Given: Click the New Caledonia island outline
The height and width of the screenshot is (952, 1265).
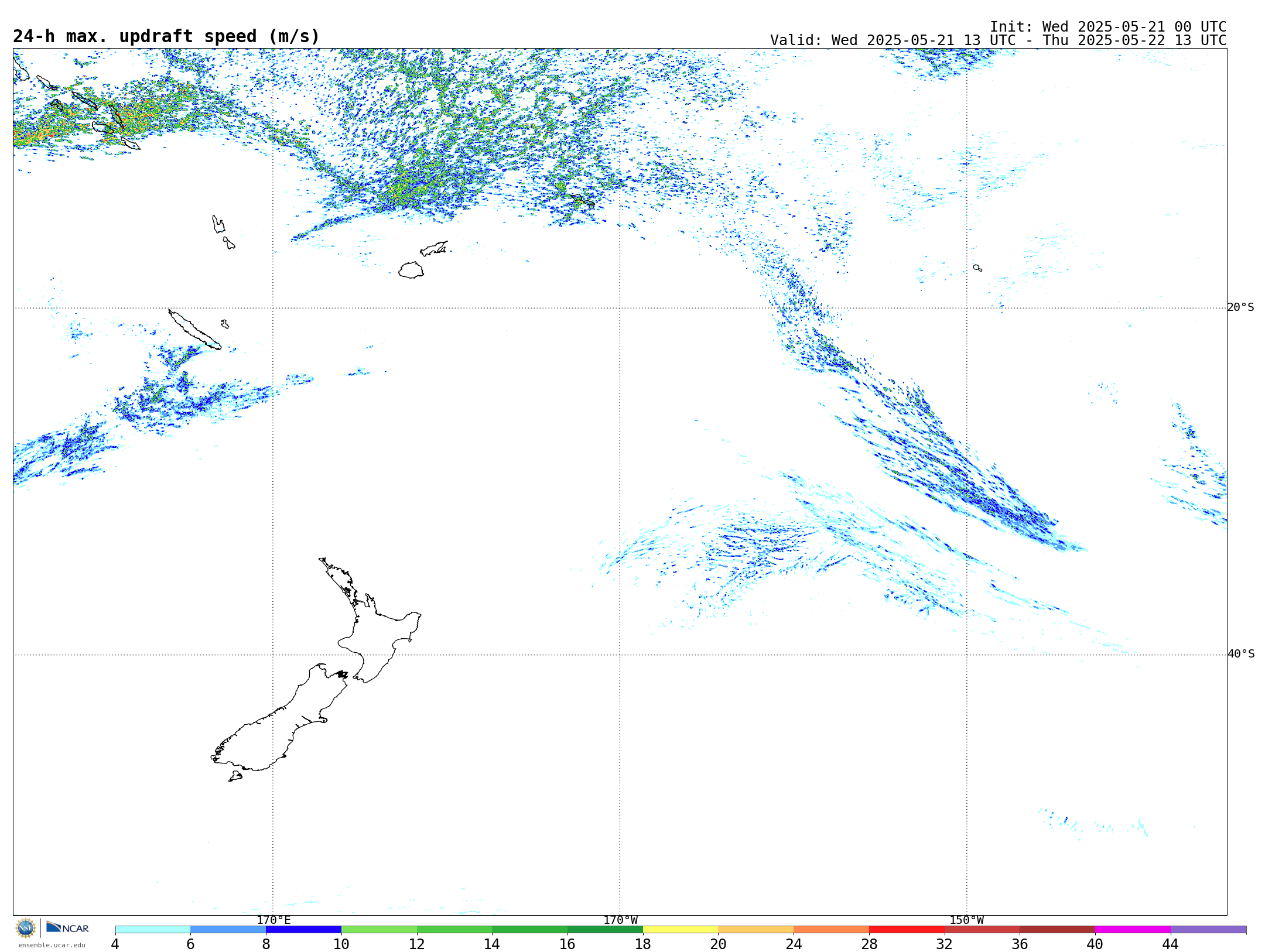Looking at the screenshot, I should [x=194, y=330].
